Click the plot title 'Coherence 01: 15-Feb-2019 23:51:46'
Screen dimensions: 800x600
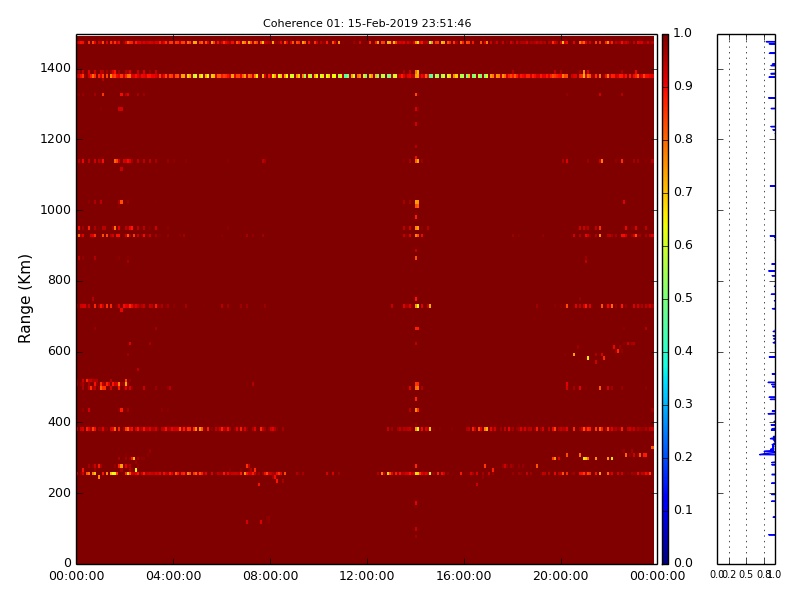(367, 23)
